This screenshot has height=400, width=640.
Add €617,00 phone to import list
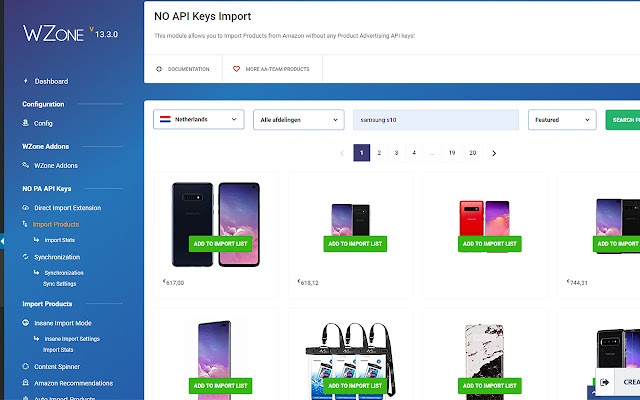(x=220, y=244)
